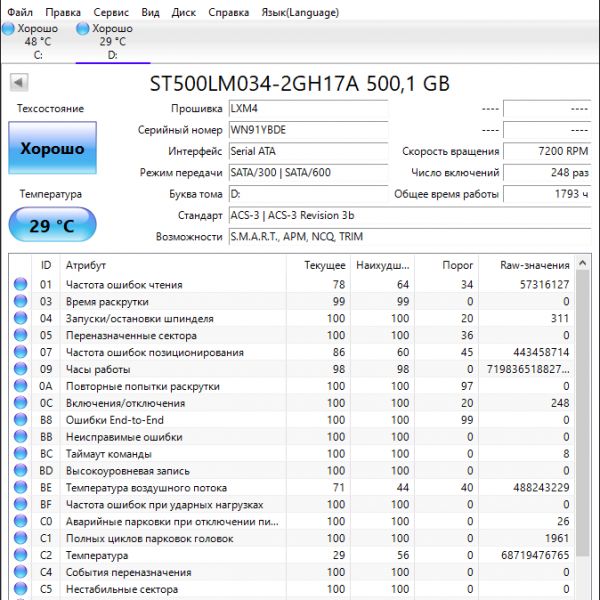Click status icon for 04 Запуски/остановки шпинделя
The image size is (600, 600).
(21, 318)
